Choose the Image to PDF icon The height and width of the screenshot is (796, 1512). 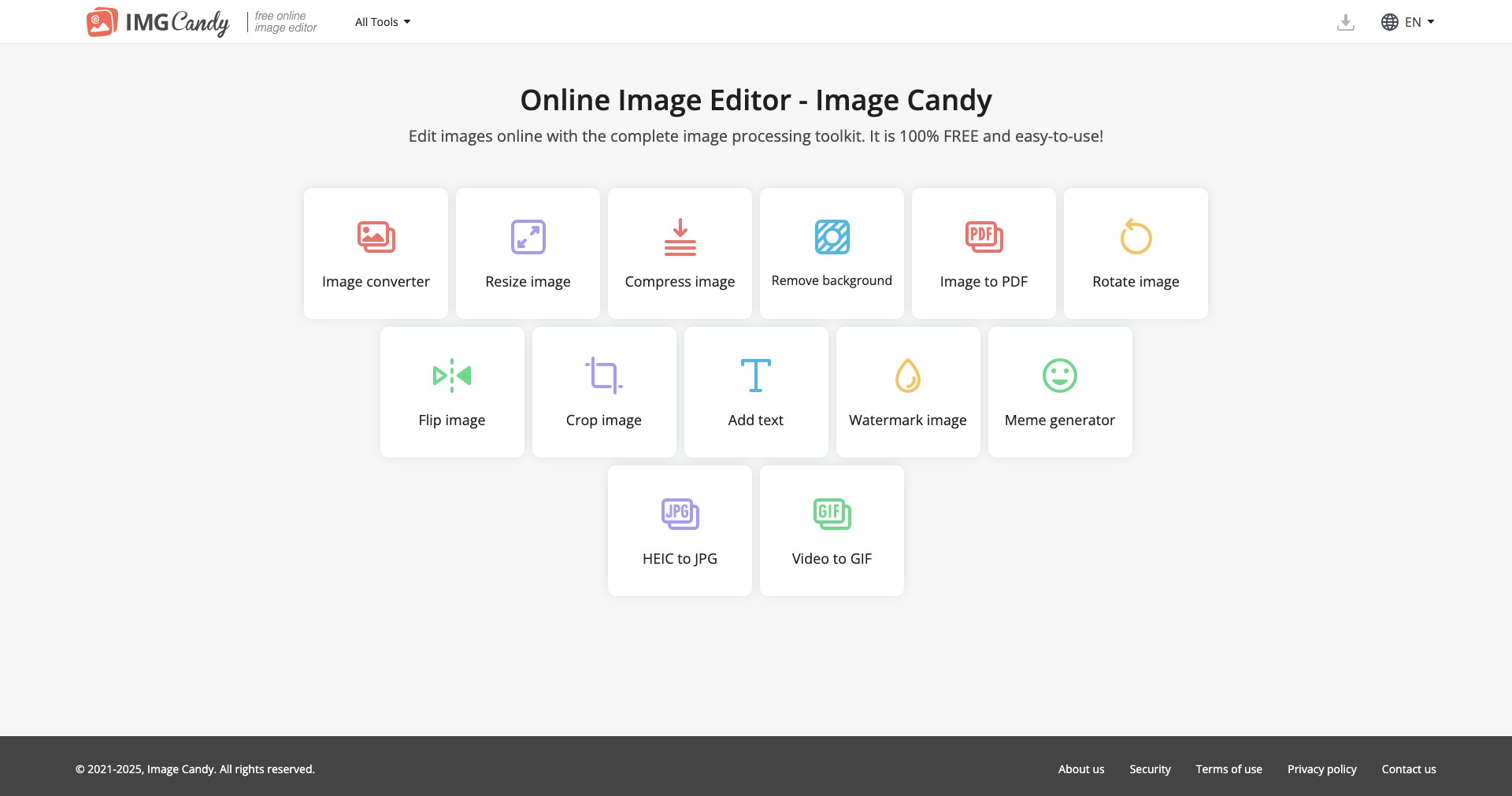click(984, 237)
